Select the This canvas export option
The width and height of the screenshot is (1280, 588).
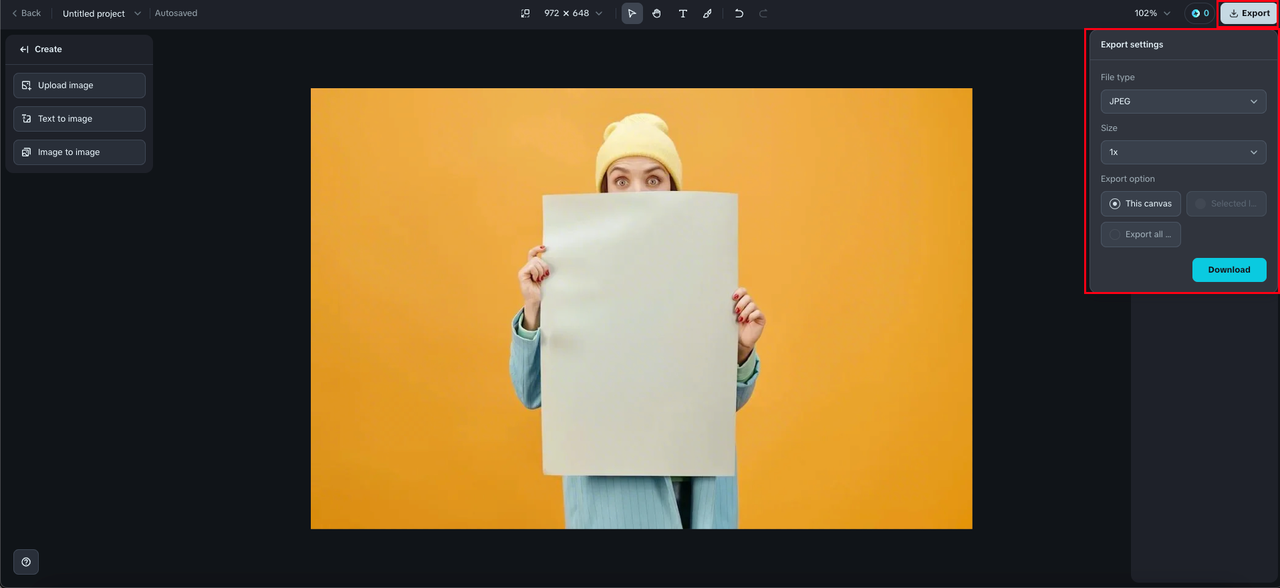(1141, 204)
